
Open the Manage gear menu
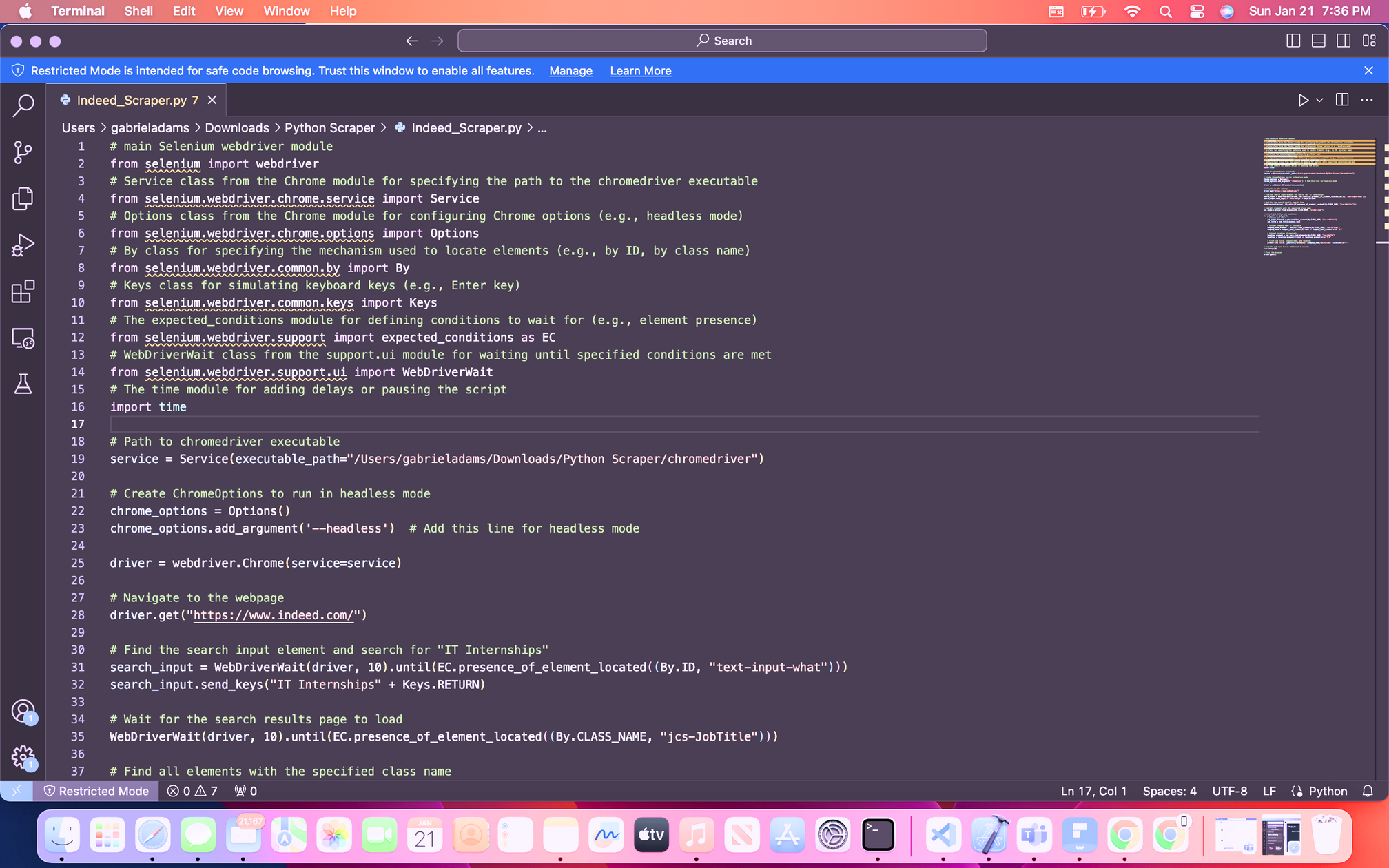point(23,757)
